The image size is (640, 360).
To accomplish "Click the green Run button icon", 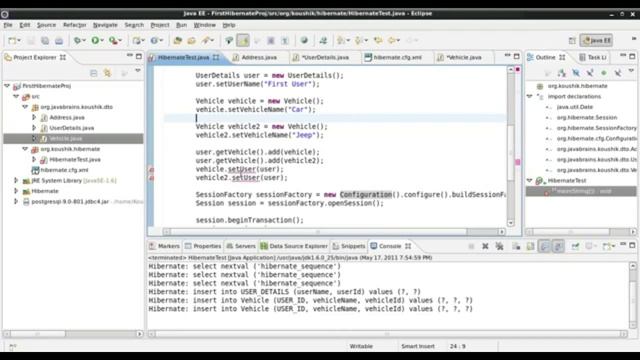I will [95, 40].
